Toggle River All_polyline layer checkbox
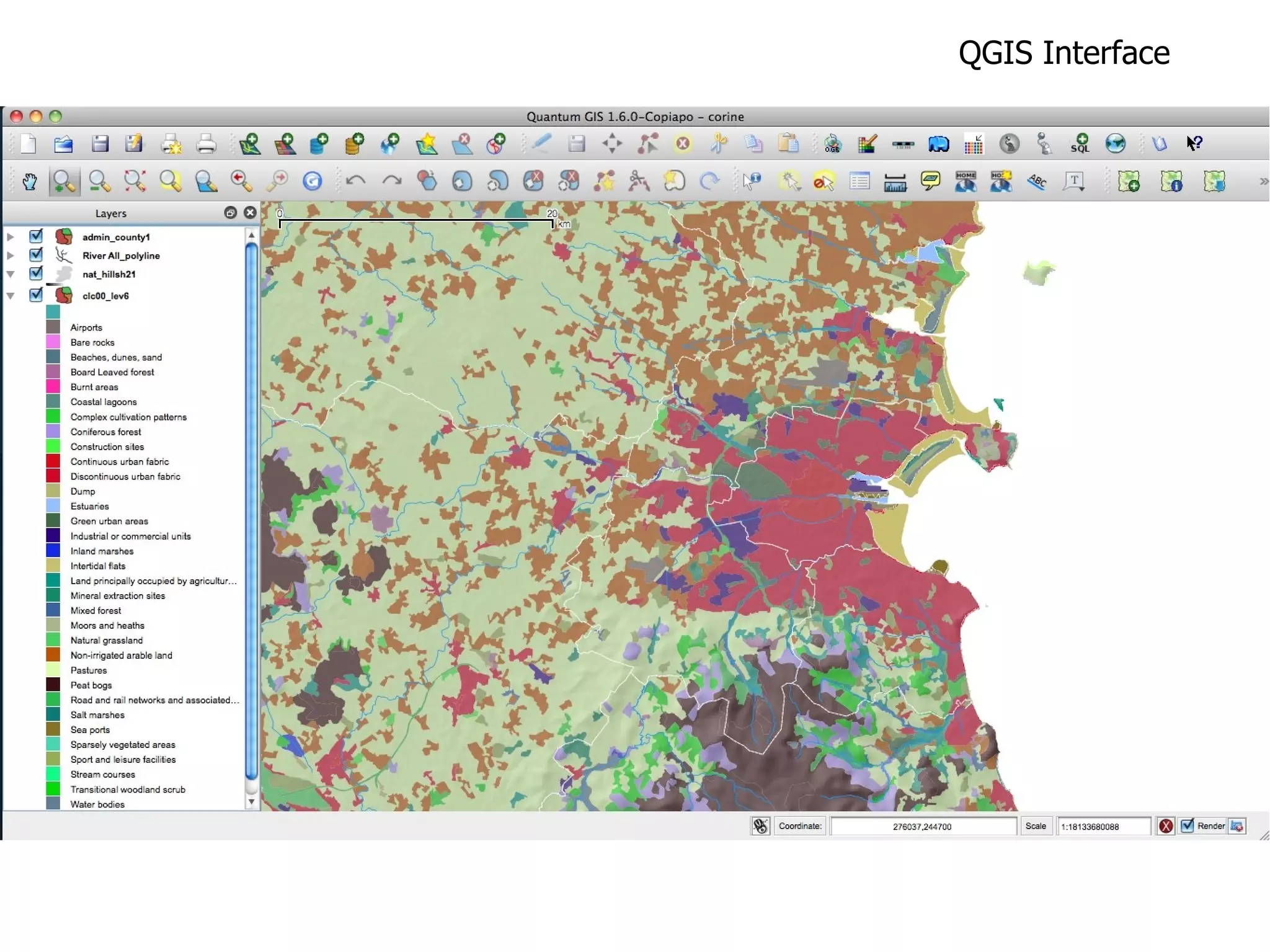The image size is (1270, 952). (x=36, y=255)
